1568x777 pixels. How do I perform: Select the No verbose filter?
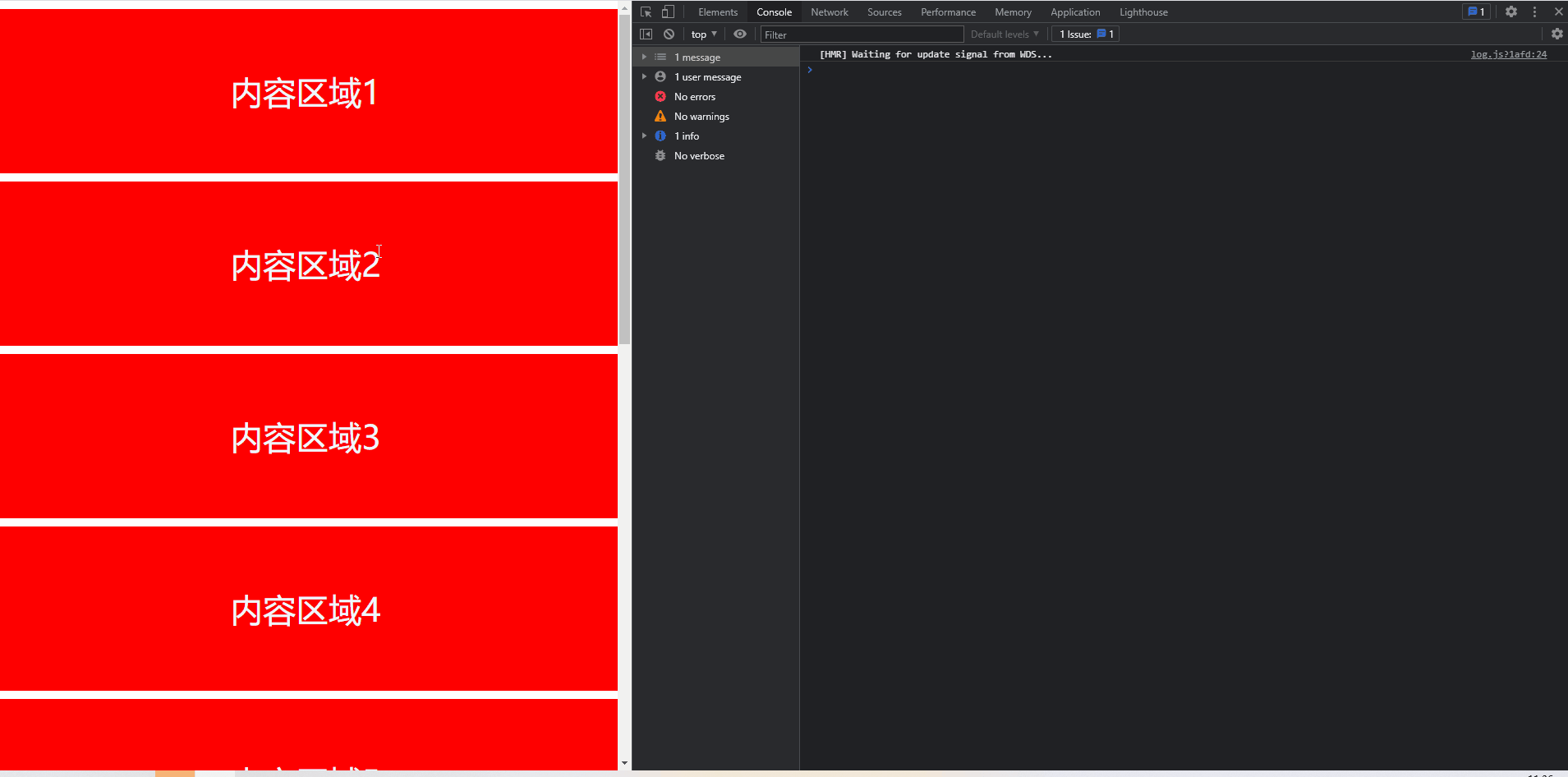pyautogui.click(x=716, y=155)
